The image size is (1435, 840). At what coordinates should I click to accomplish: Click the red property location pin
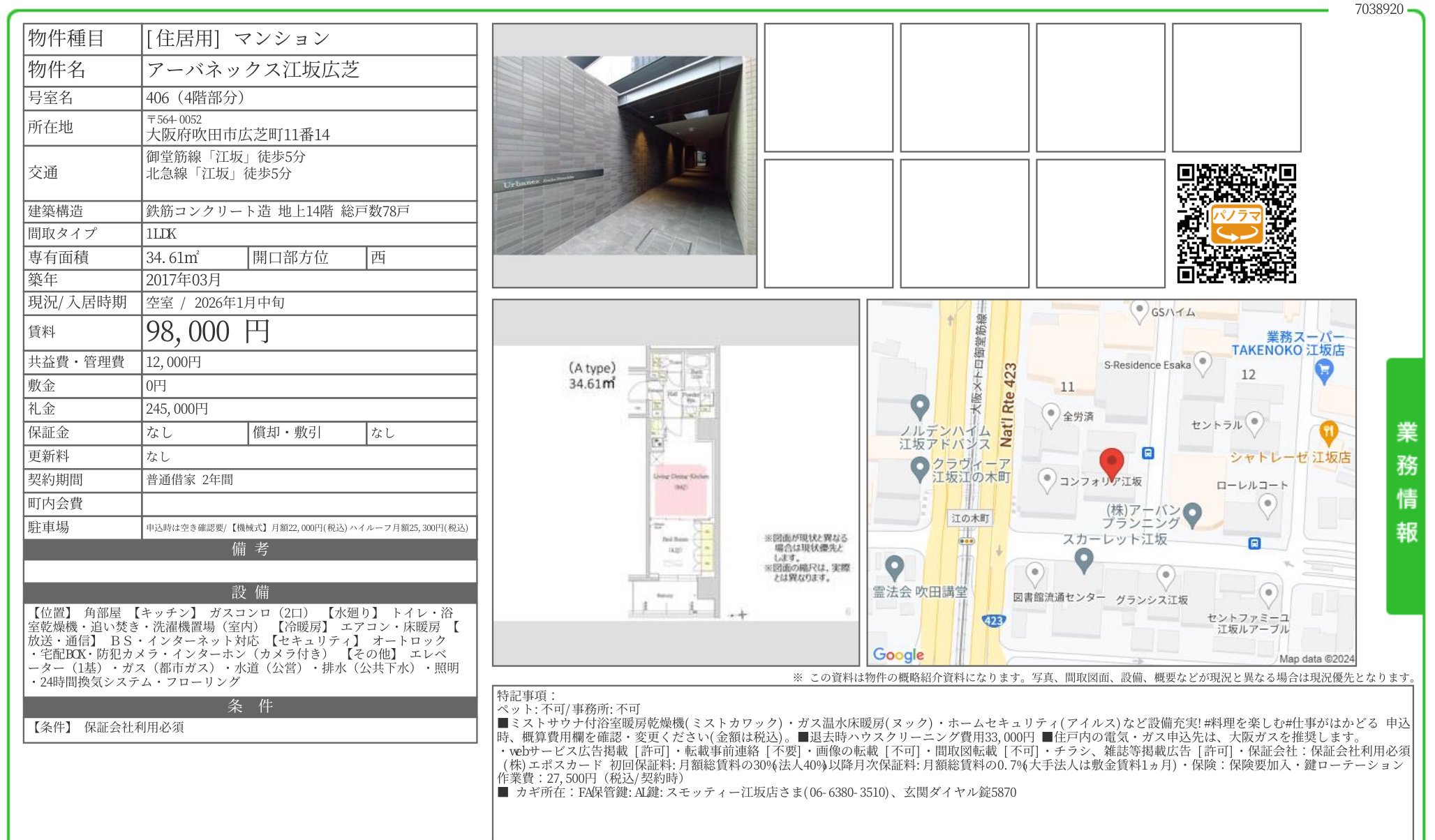1111,463
